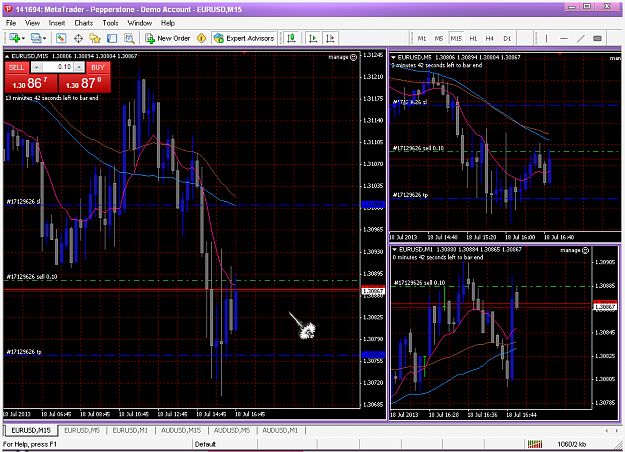Select the vertical line drawing tool
Viewport: 625px width, 452px height.
point(546,39)
